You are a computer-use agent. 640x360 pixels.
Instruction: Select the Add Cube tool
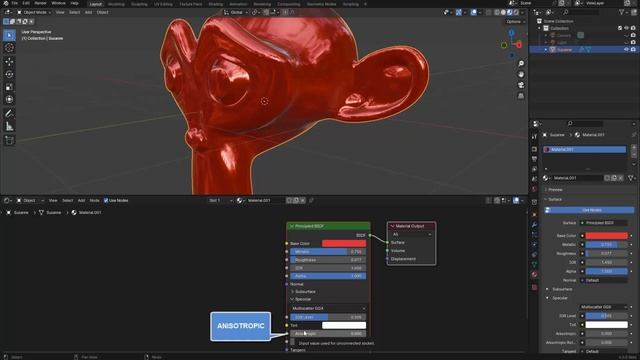pyautogui.click(x=9, y=140)
